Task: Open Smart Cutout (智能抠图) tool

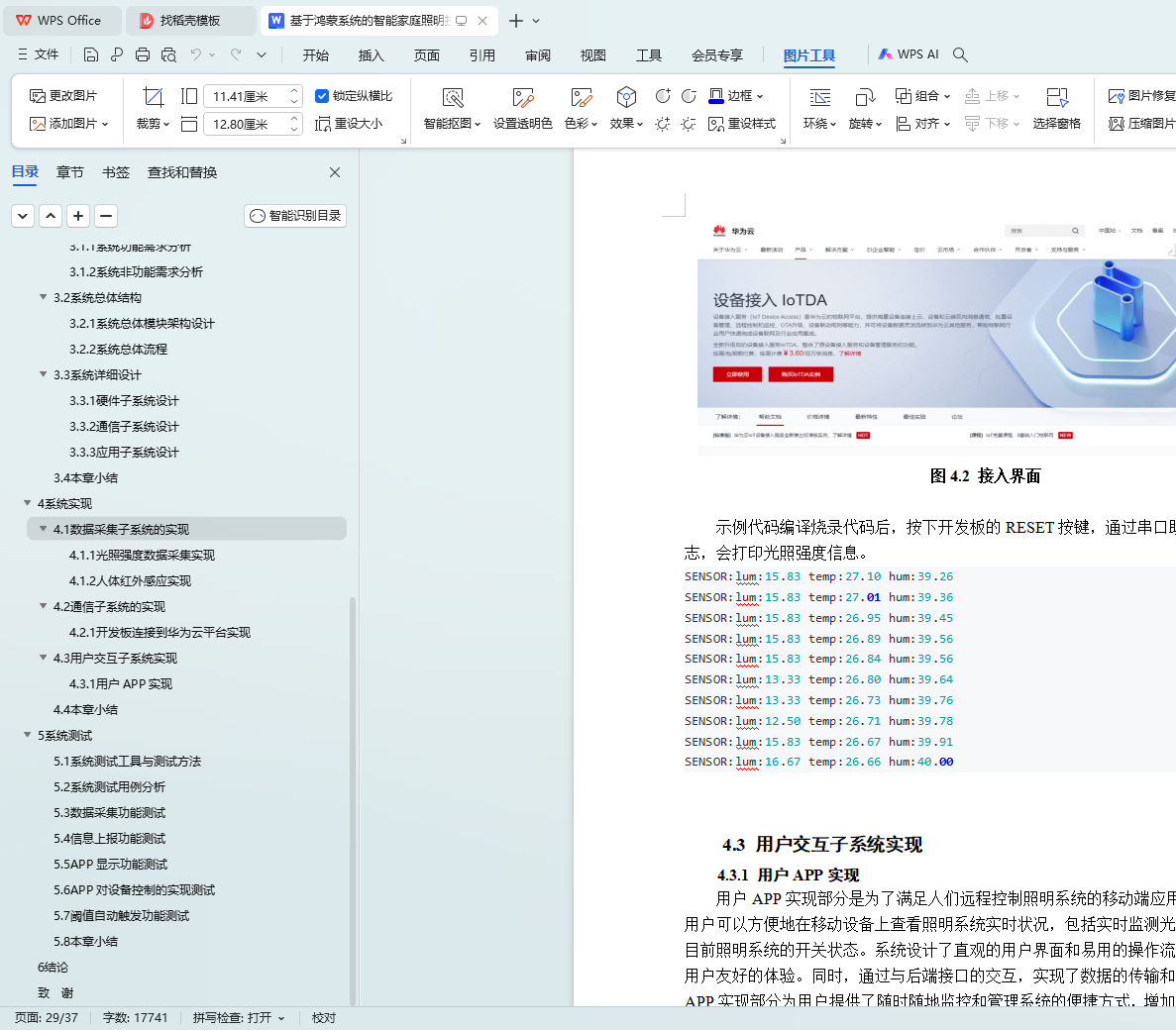Action: coord(452,109)
